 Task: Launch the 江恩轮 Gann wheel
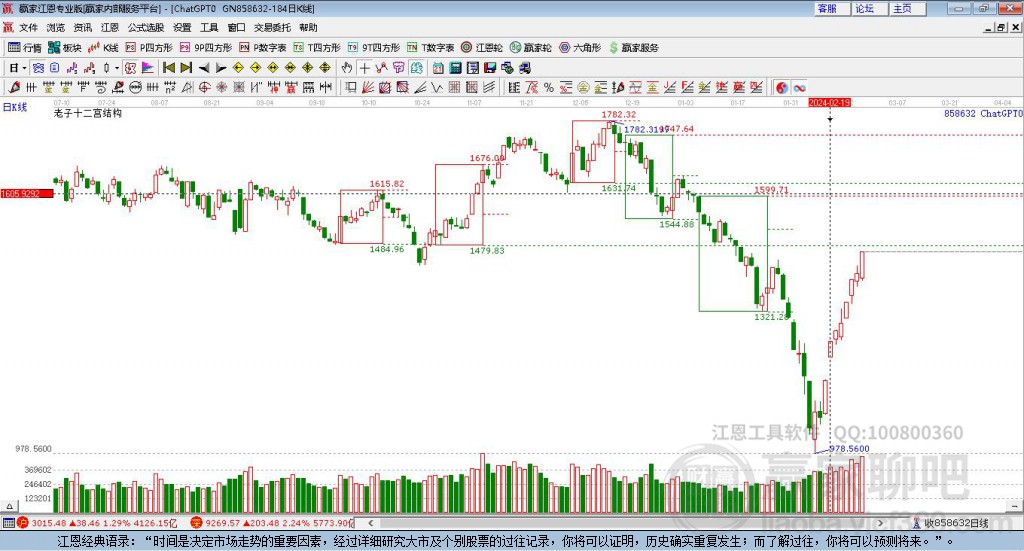pos(482,48)
